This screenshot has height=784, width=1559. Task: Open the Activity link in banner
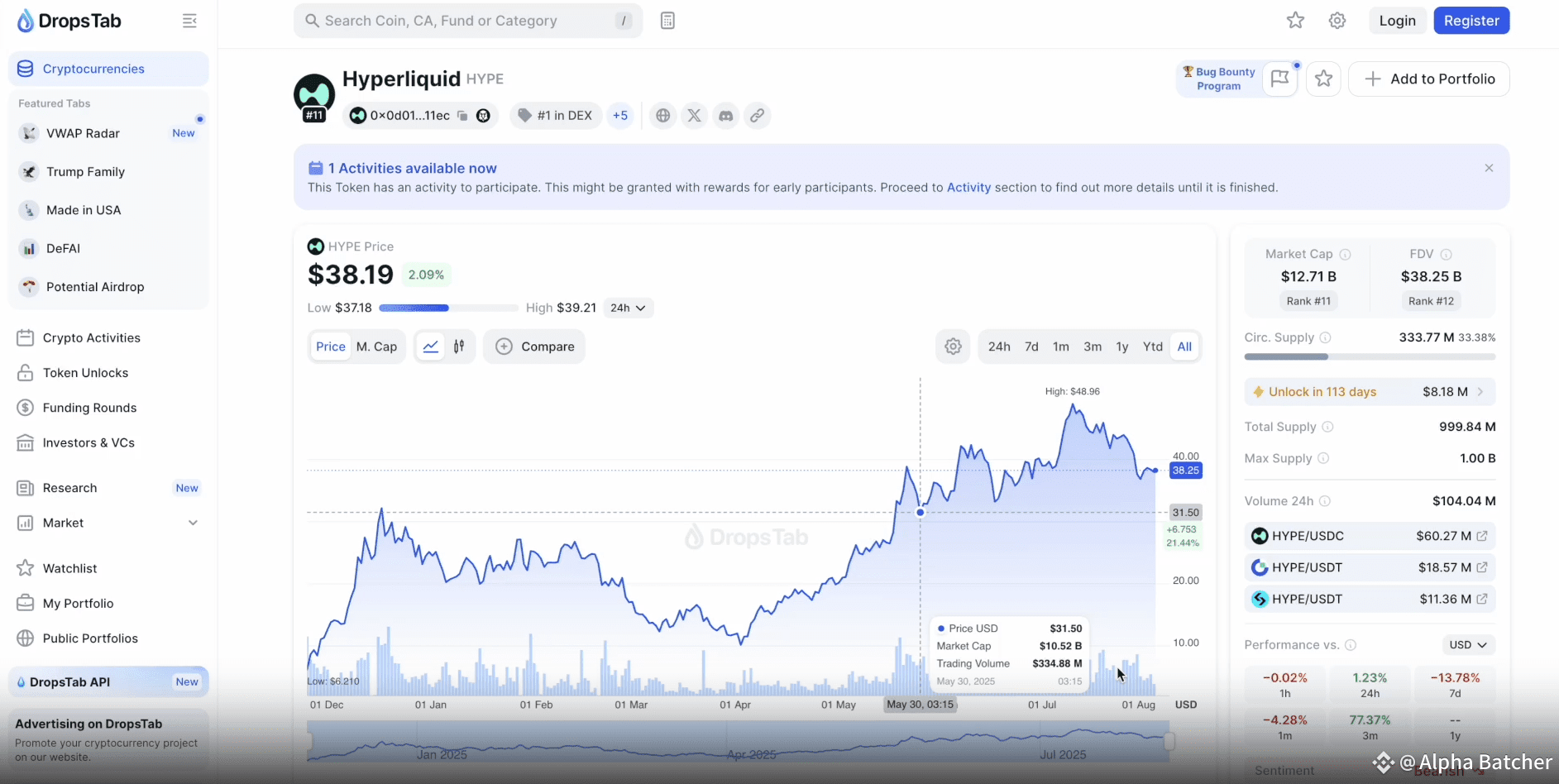click(968, 188)
